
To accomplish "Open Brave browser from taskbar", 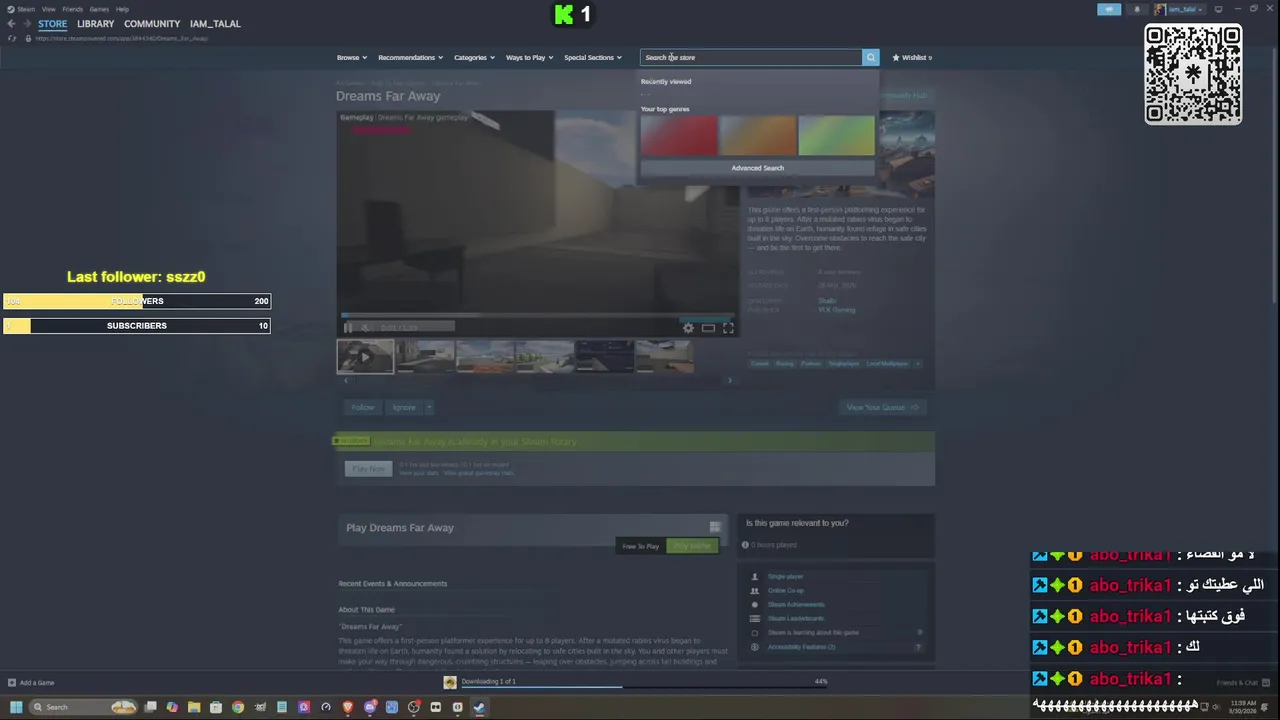I will tap(348, 707).
